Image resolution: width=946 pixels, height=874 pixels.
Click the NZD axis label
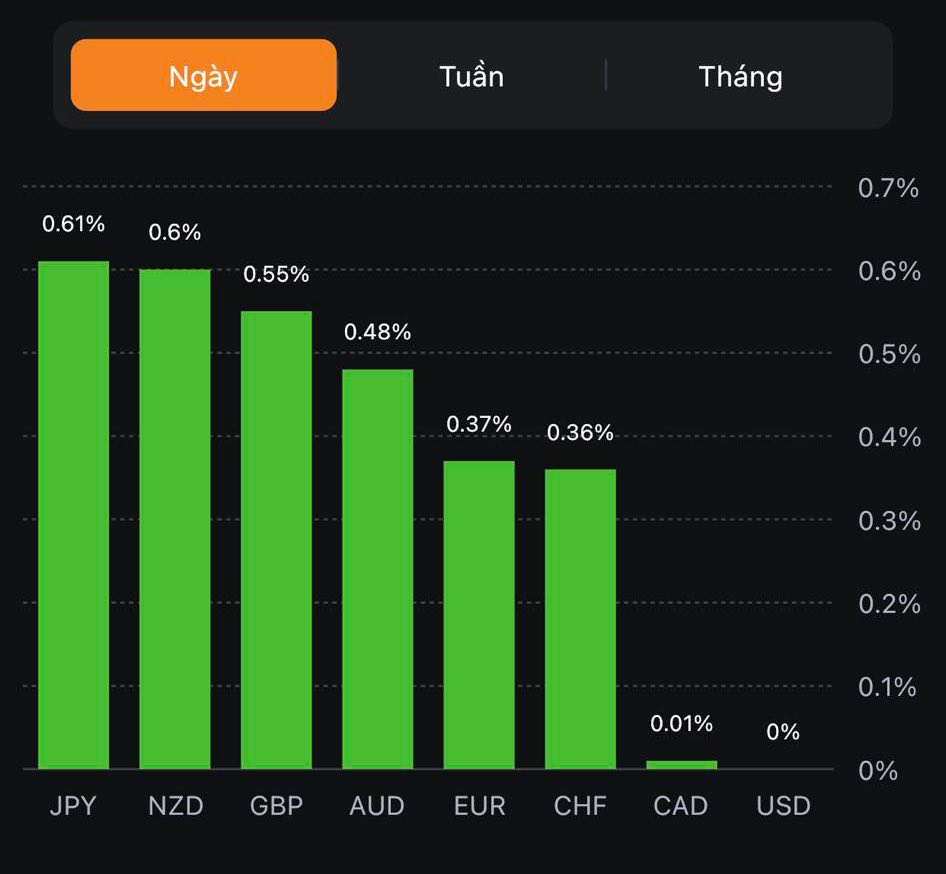coord(175,806)
